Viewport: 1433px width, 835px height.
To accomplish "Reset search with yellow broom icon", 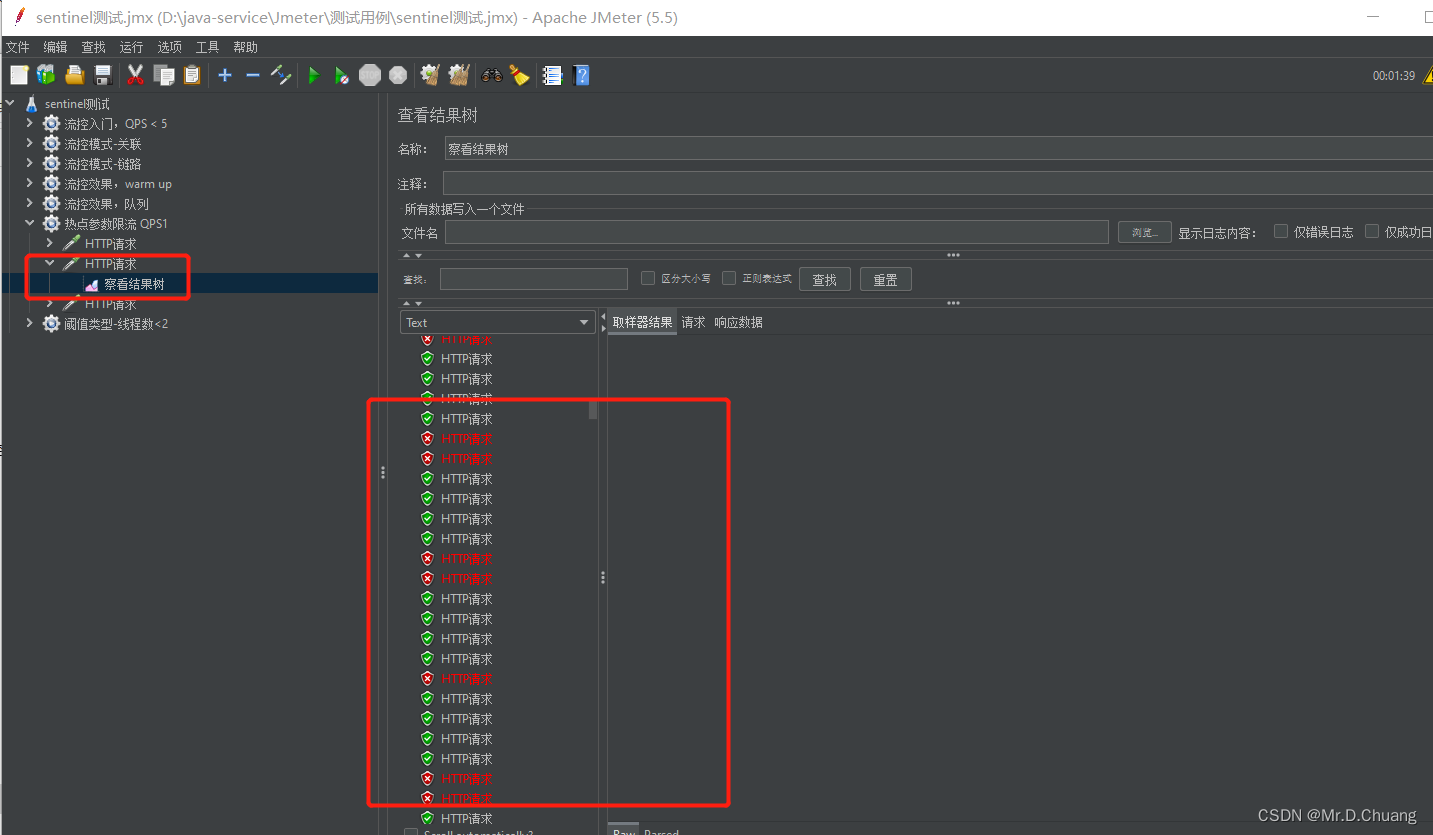I will [519, 75].
